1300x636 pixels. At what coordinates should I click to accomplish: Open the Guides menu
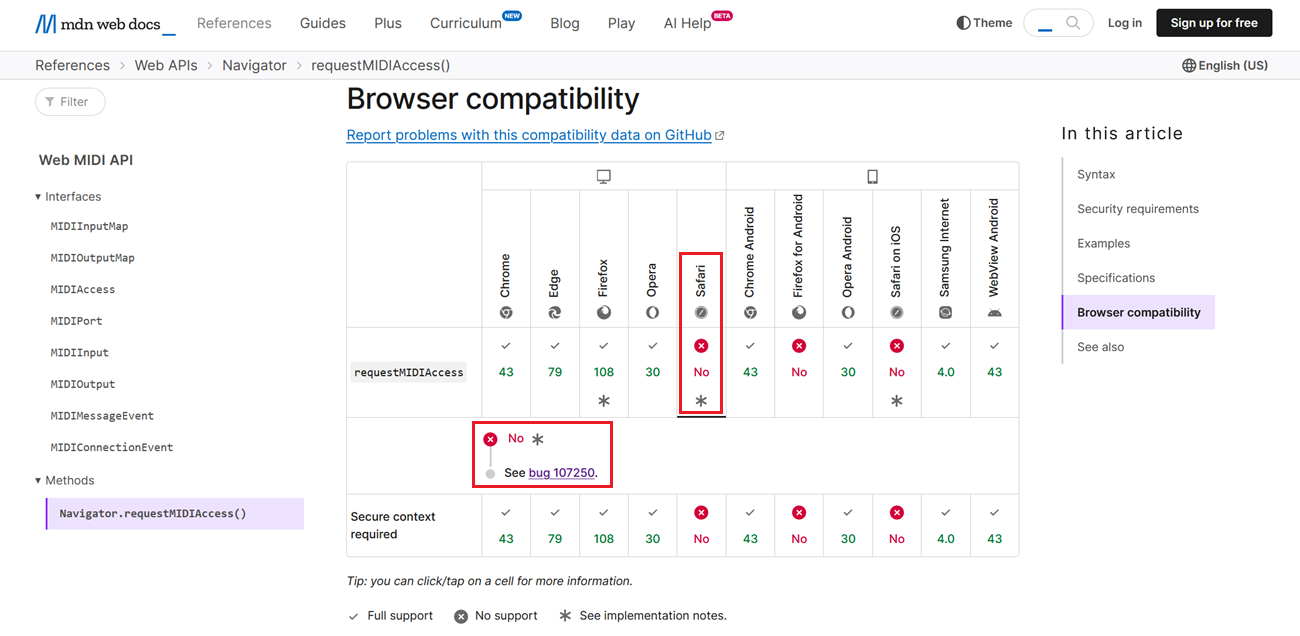click(323, 23)
